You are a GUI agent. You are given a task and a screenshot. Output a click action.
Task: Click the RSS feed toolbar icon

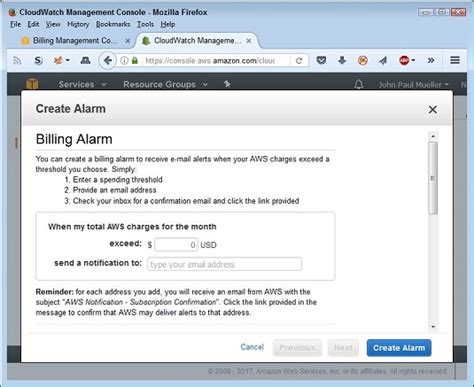(x=17, y=61)
